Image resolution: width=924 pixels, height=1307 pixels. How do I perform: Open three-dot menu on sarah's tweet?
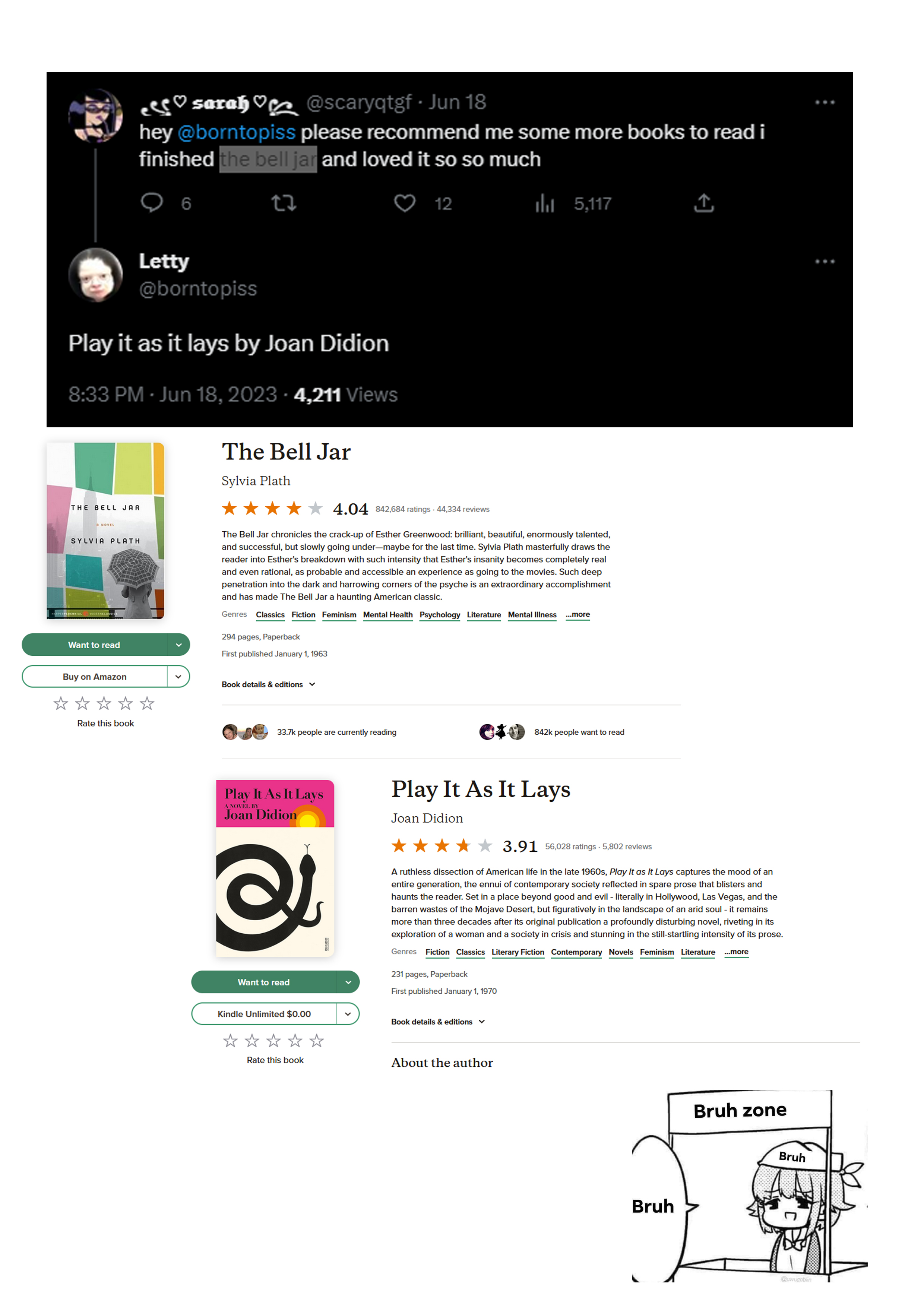[825, 102]
